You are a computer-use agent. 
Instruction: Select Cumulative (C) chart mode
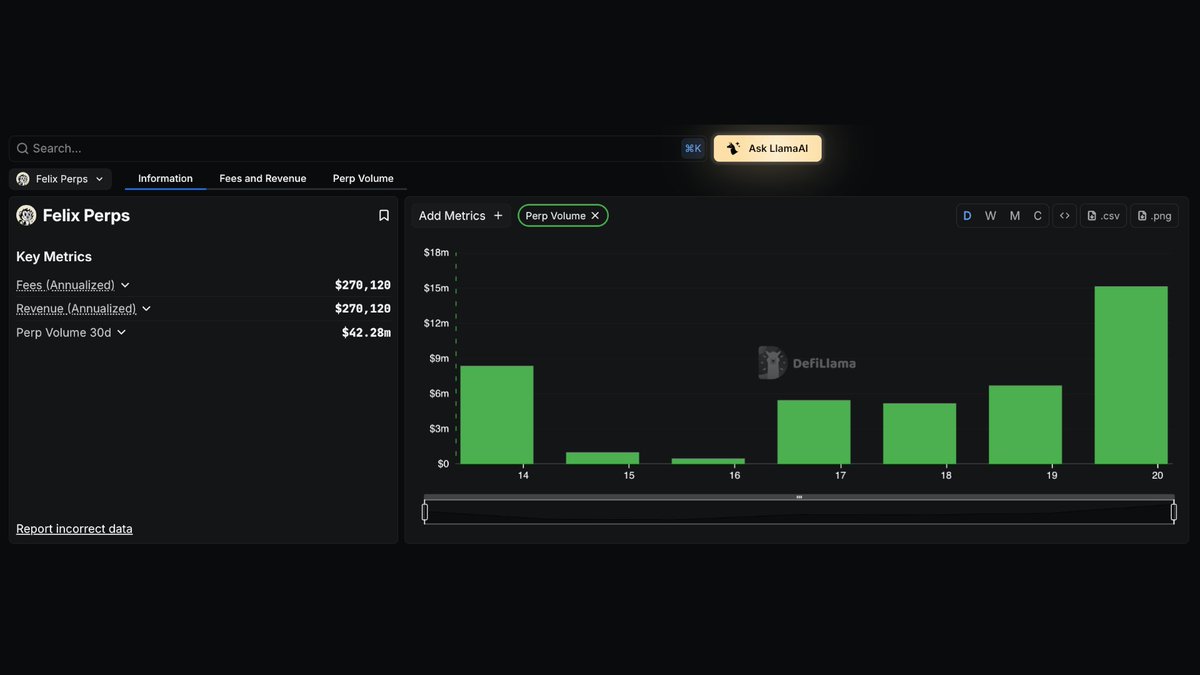coord(1038,215)
